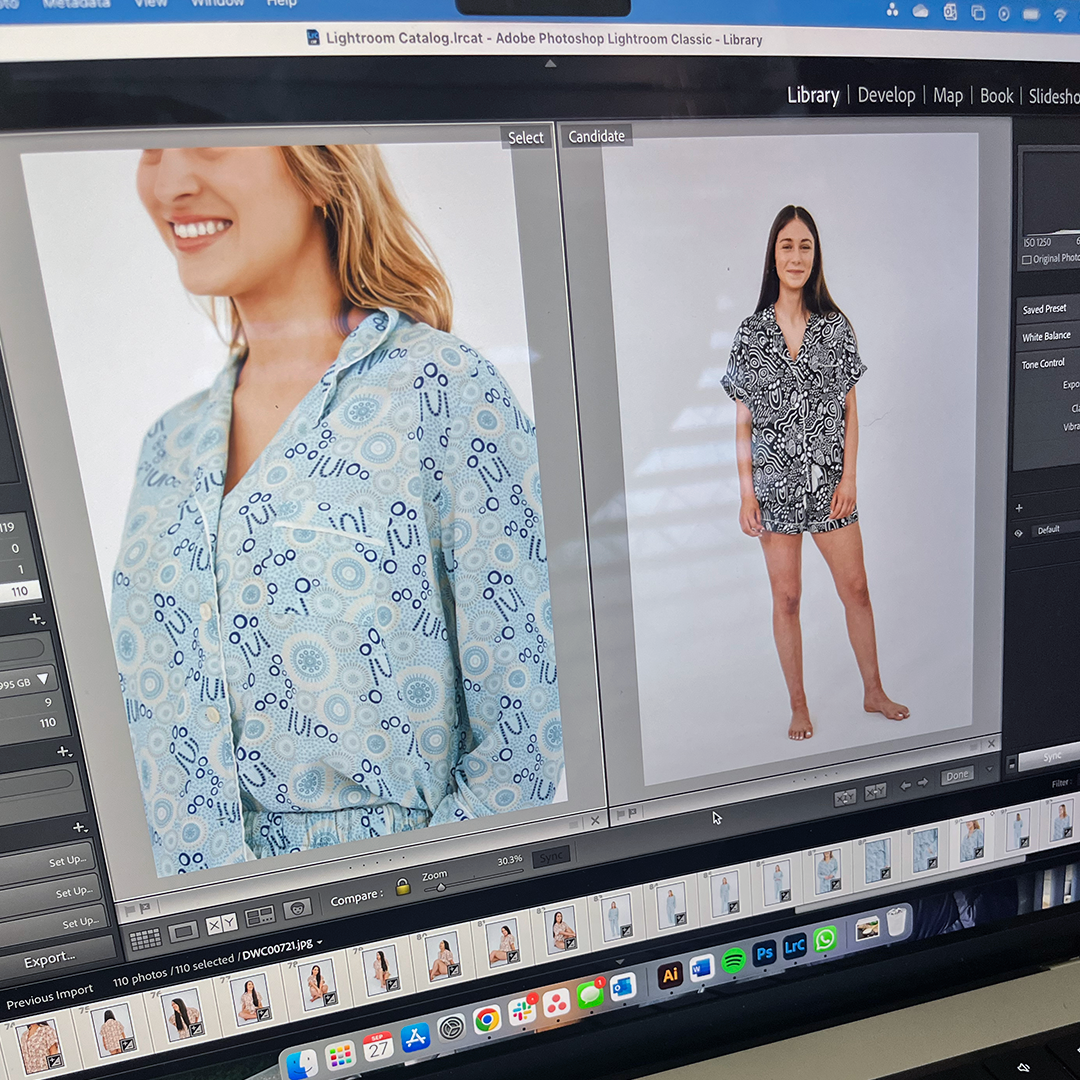
Task: Toggle the Compare link focus lock
Action: coord(403,886)
